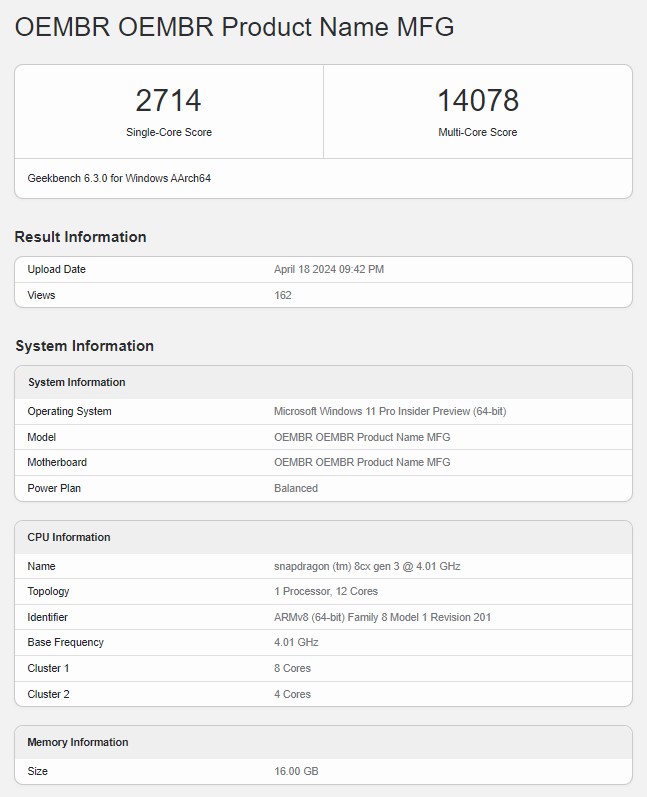Click the Memory Size value 16.00 GB

(296, 771)
